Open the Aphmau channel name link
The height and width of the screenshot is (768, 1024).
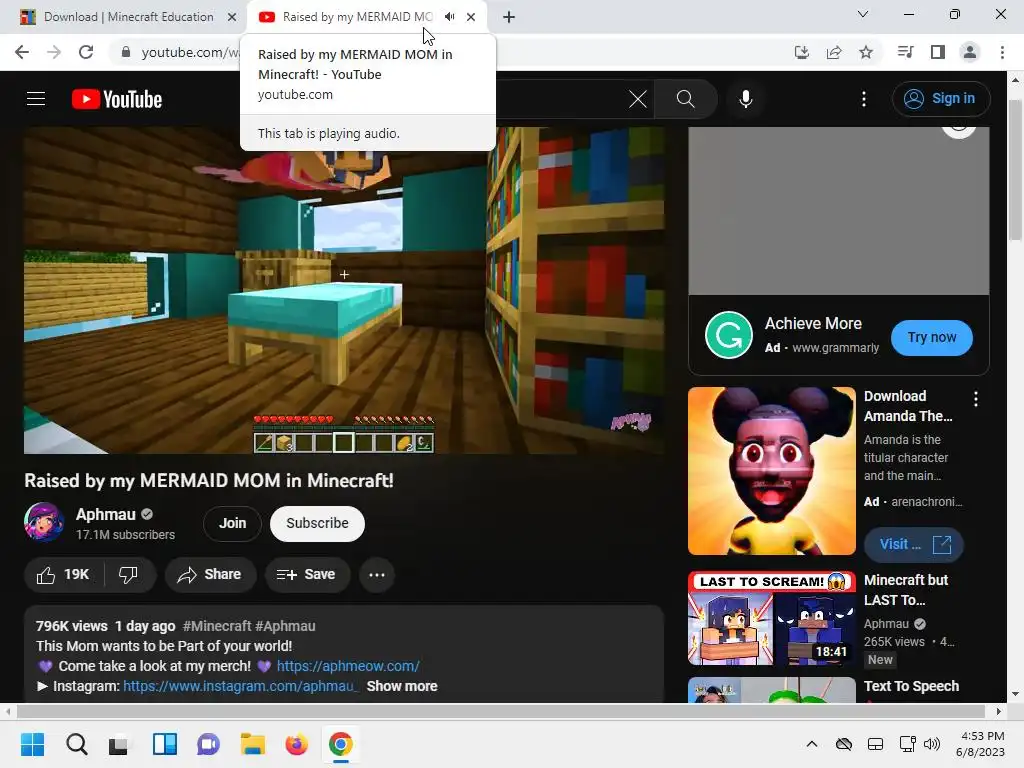(106, 515)
